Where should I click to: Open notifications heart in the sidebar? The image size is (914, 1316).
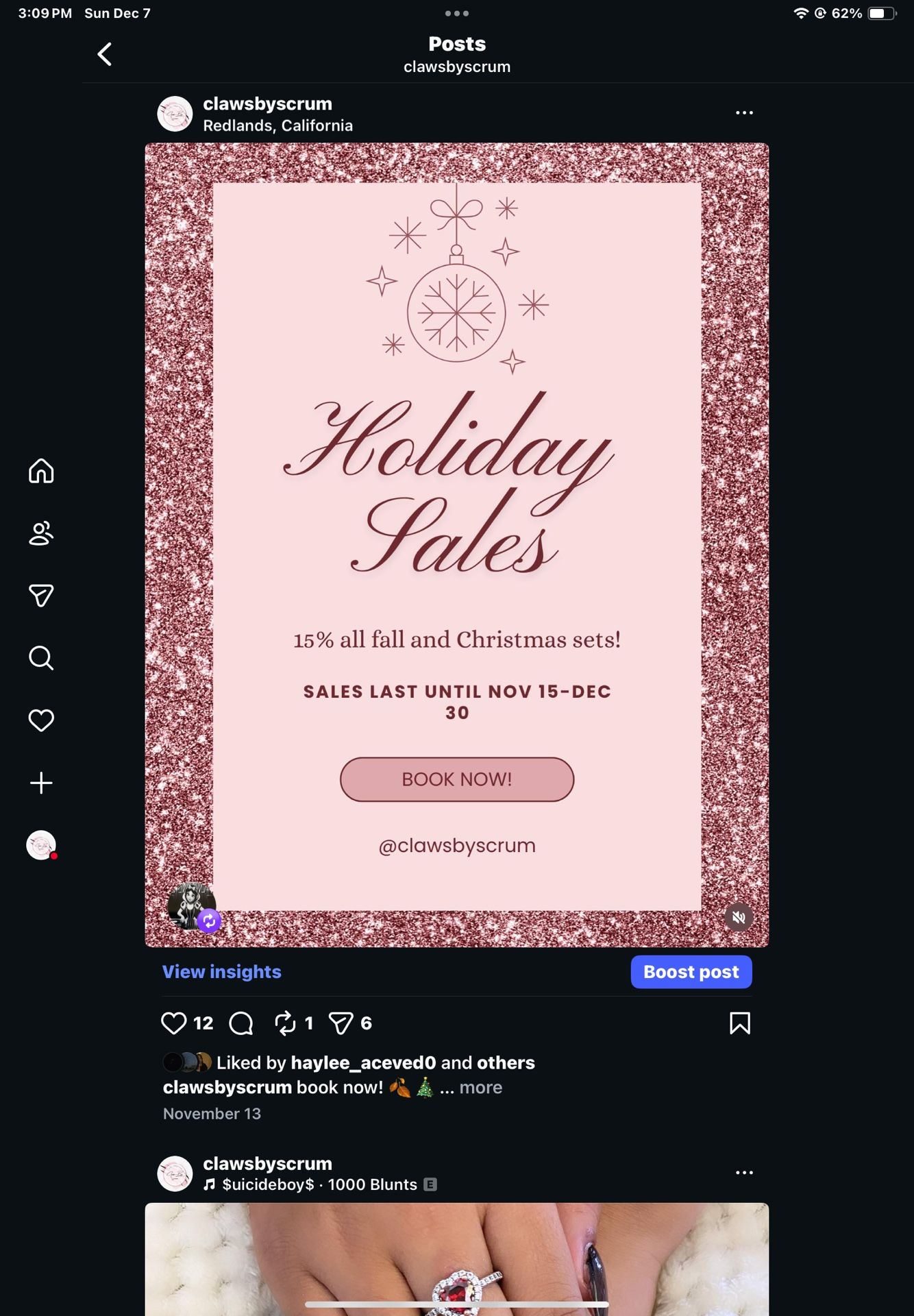(x=41, y=720)
